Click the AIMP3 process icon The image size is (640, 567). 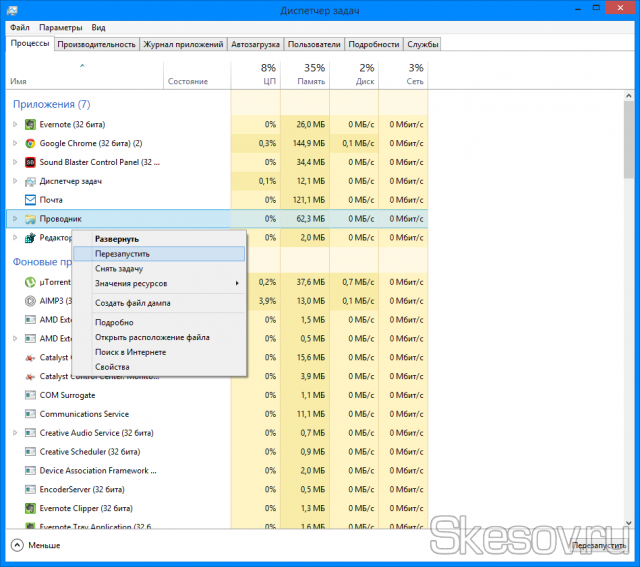[30, 301]
